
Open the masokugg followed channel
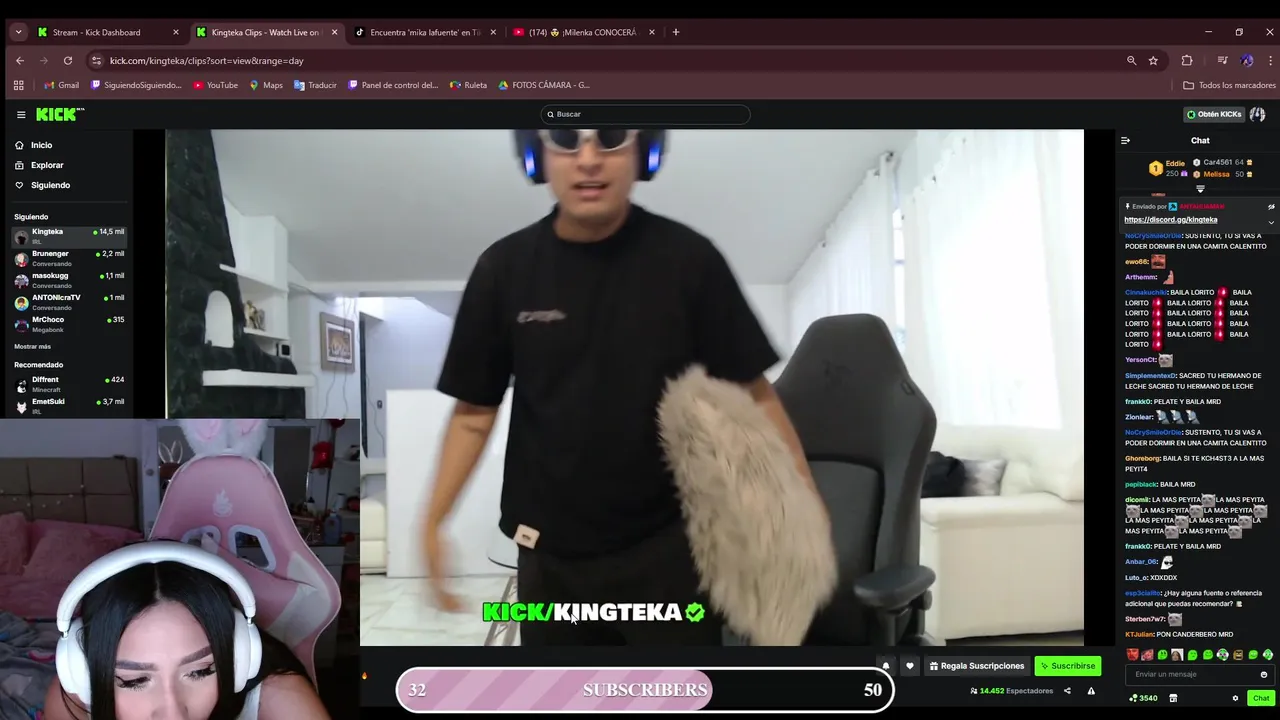point(69,280)
